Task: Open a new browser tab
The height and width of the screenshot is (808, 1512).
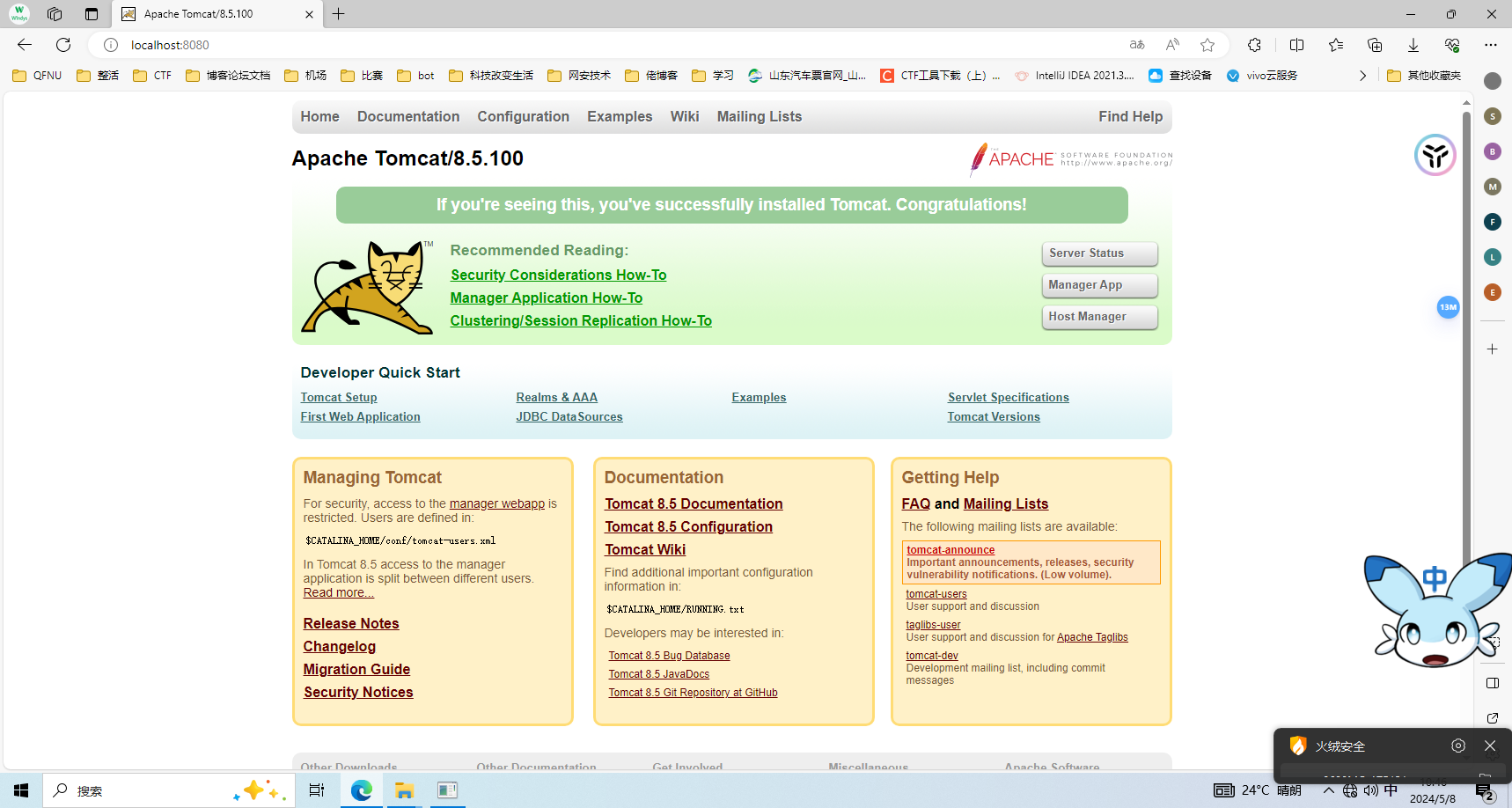Action: point(339,14)
